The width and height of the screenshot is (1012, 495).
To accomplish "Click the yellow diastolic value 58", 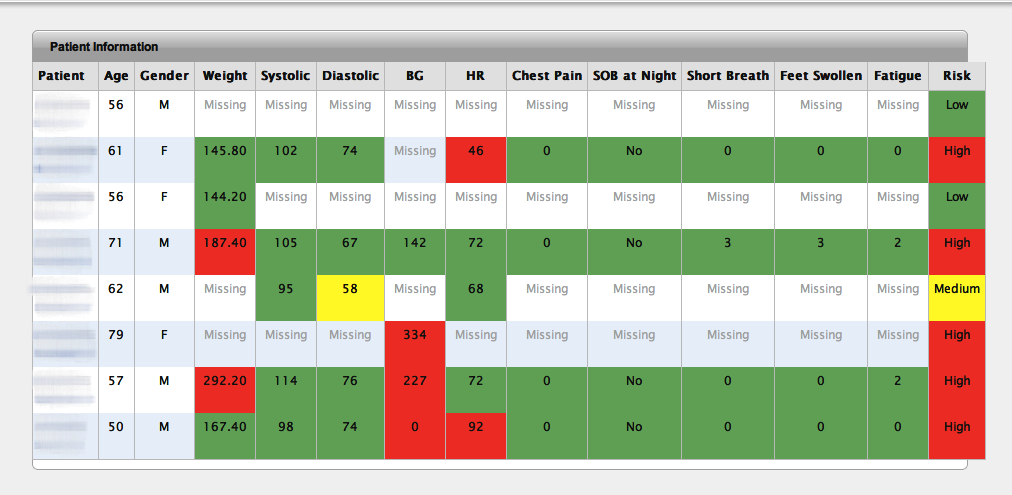I will (x=350, y=290).
